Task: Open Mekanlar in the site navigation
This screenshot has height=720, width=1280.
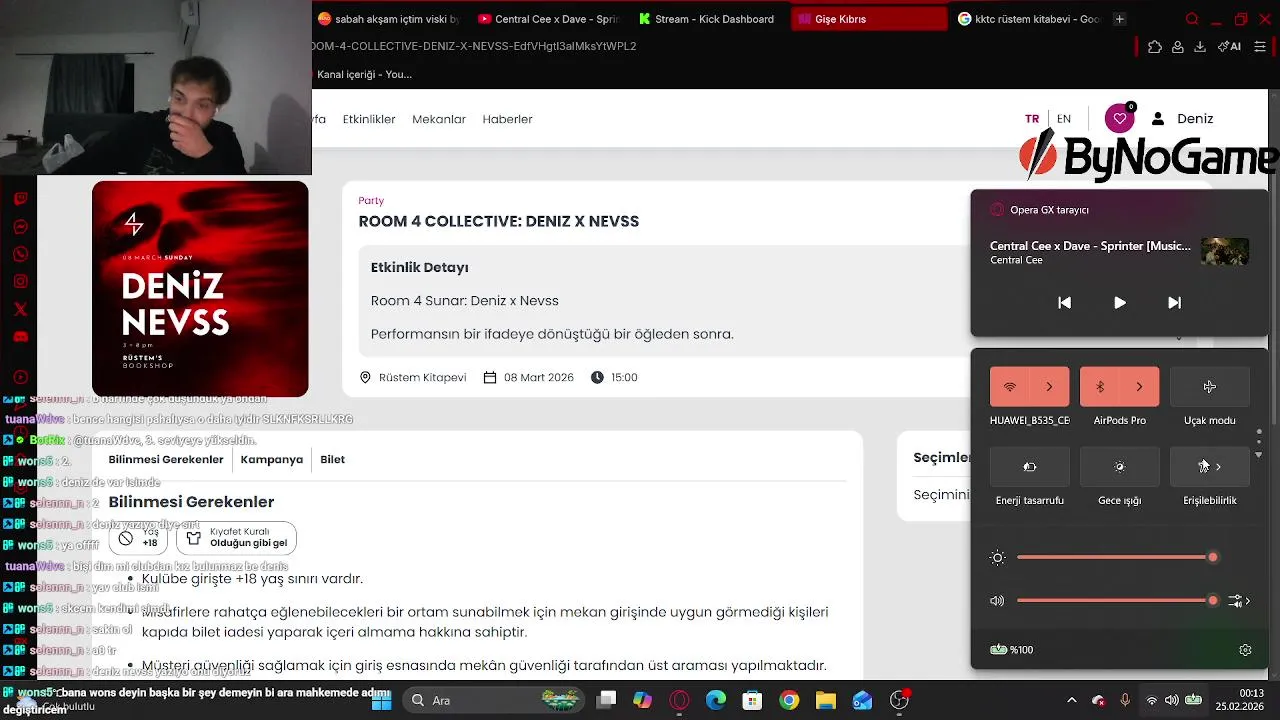Action: [x=439, y=119]
